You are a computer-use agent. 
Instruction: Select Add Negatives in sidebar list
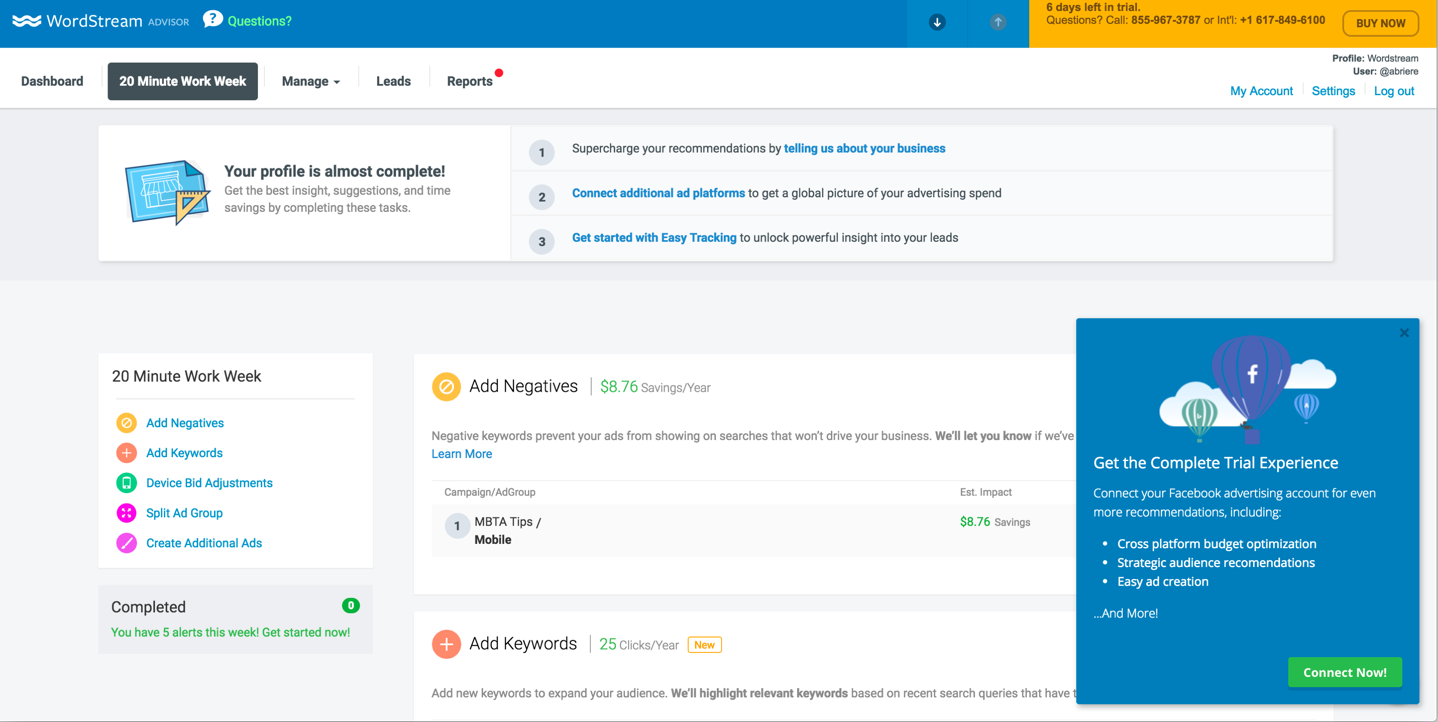click(185, 423)
